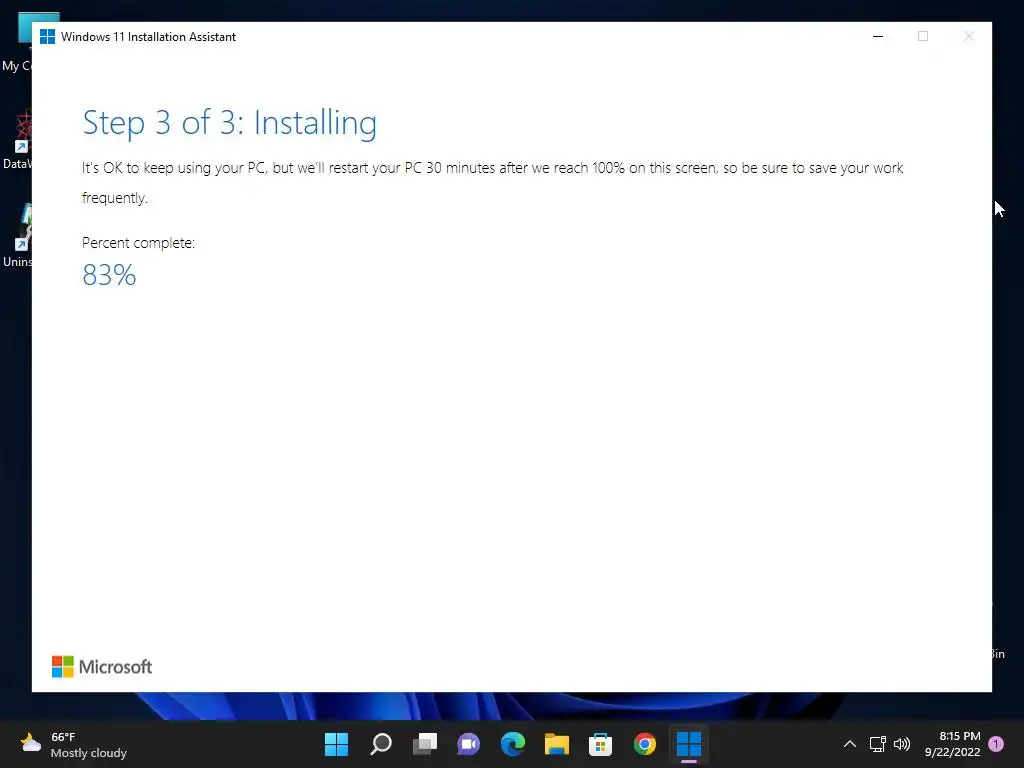
Task: Select the DataV desktop shortcut
Action: [x=17, y=140]
